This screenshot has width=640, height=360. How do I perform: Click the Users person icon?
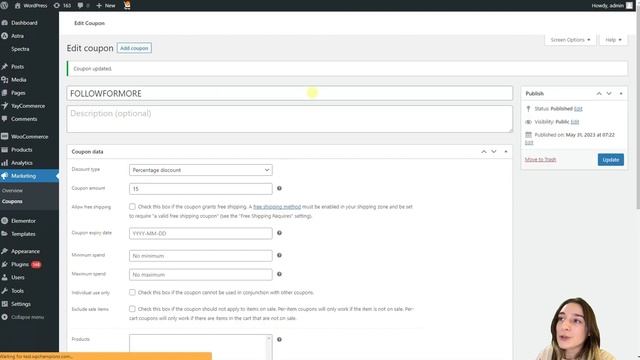[x=4, y=278]
